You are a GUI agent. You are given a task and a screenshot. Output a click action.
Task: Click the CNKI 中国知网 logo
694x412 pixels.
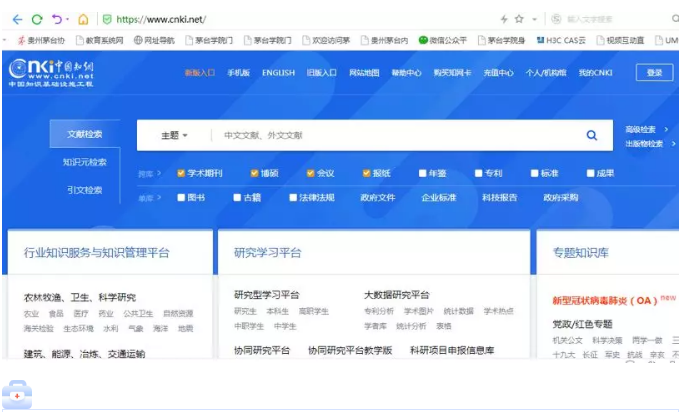click(x=52, y=72)
